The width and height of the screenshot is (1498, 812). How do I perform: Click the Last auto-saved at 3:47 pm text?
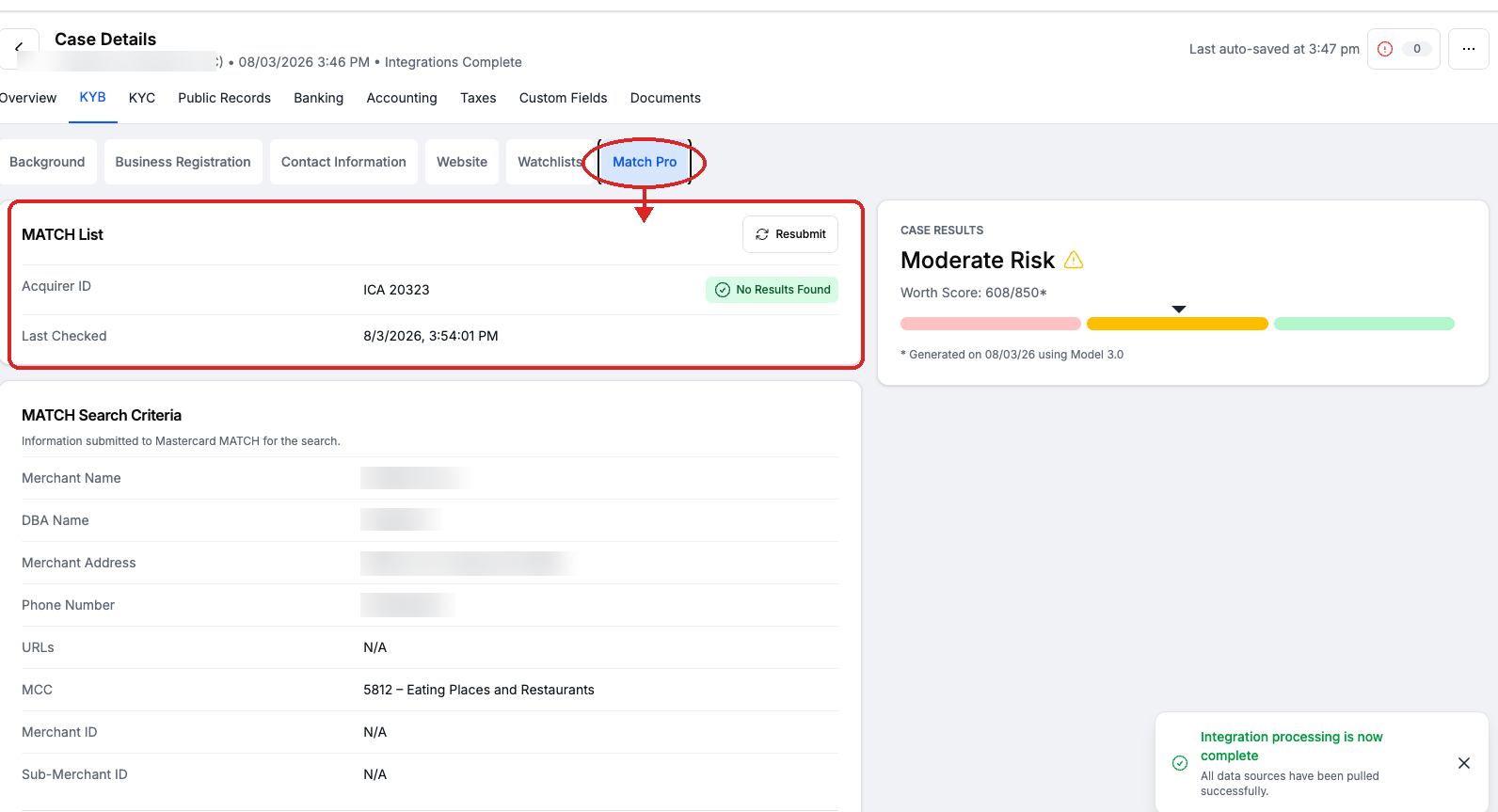[x=1274, y=49]
